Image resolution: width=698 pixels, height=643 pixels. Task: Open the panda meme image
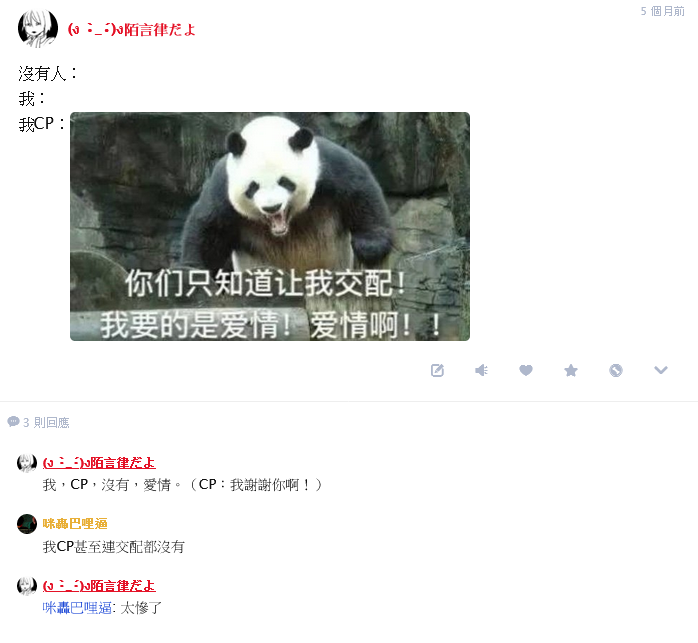[x=270, y=226]
